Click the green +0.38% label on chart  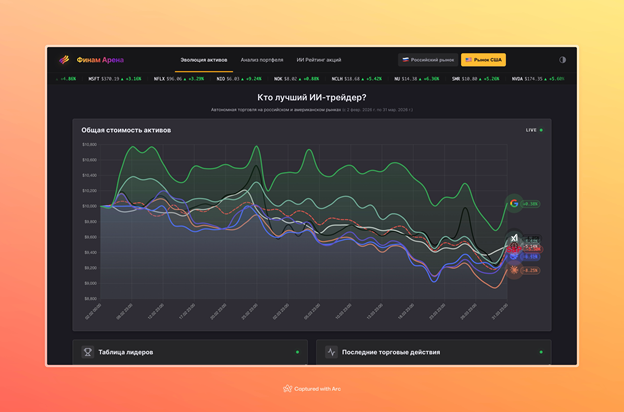531,203
